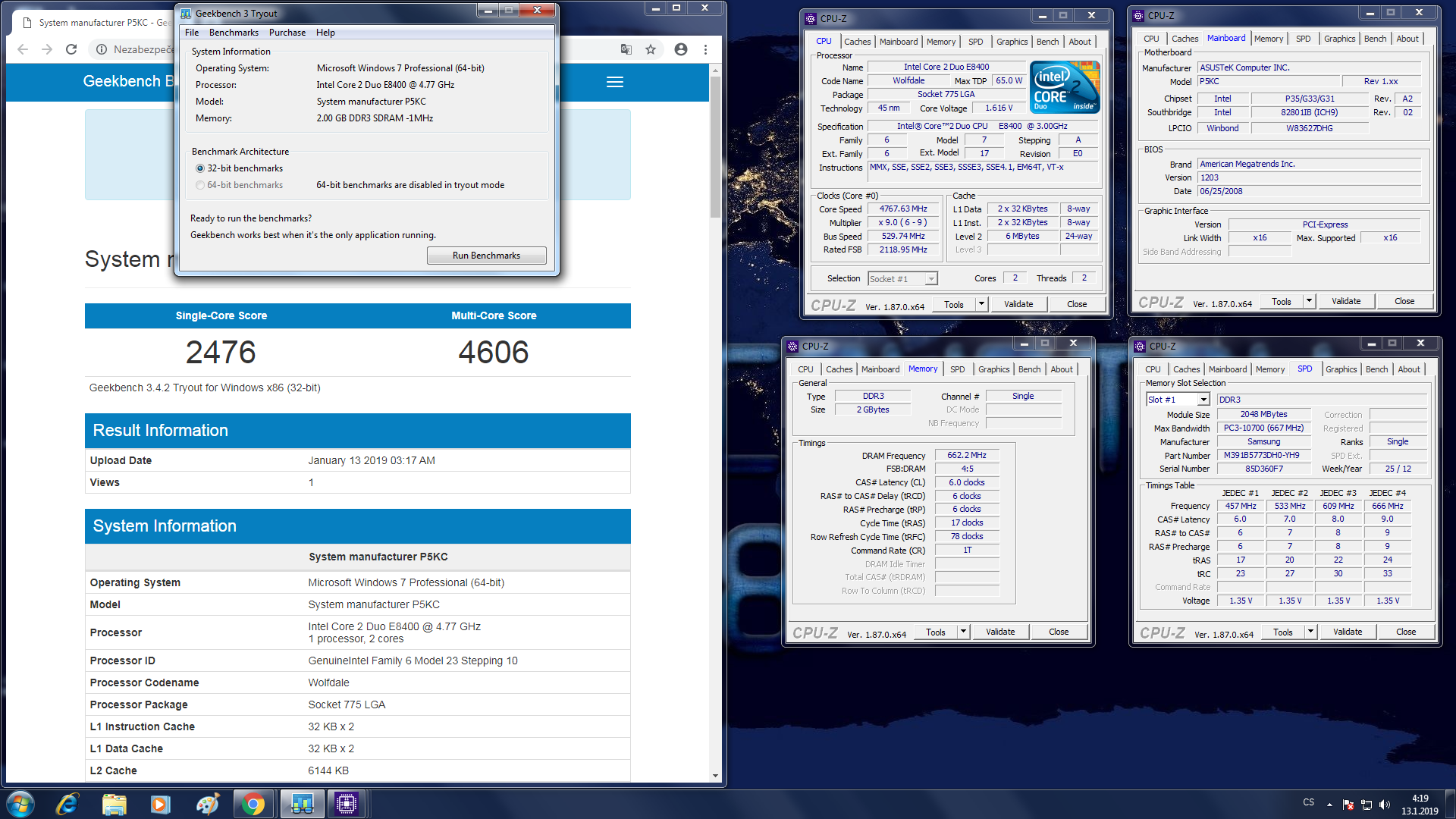Image resolution: width=1456 pixels, height=819 pixels.
Task: Open Bench tab in CPU window
Action: 1047,42
